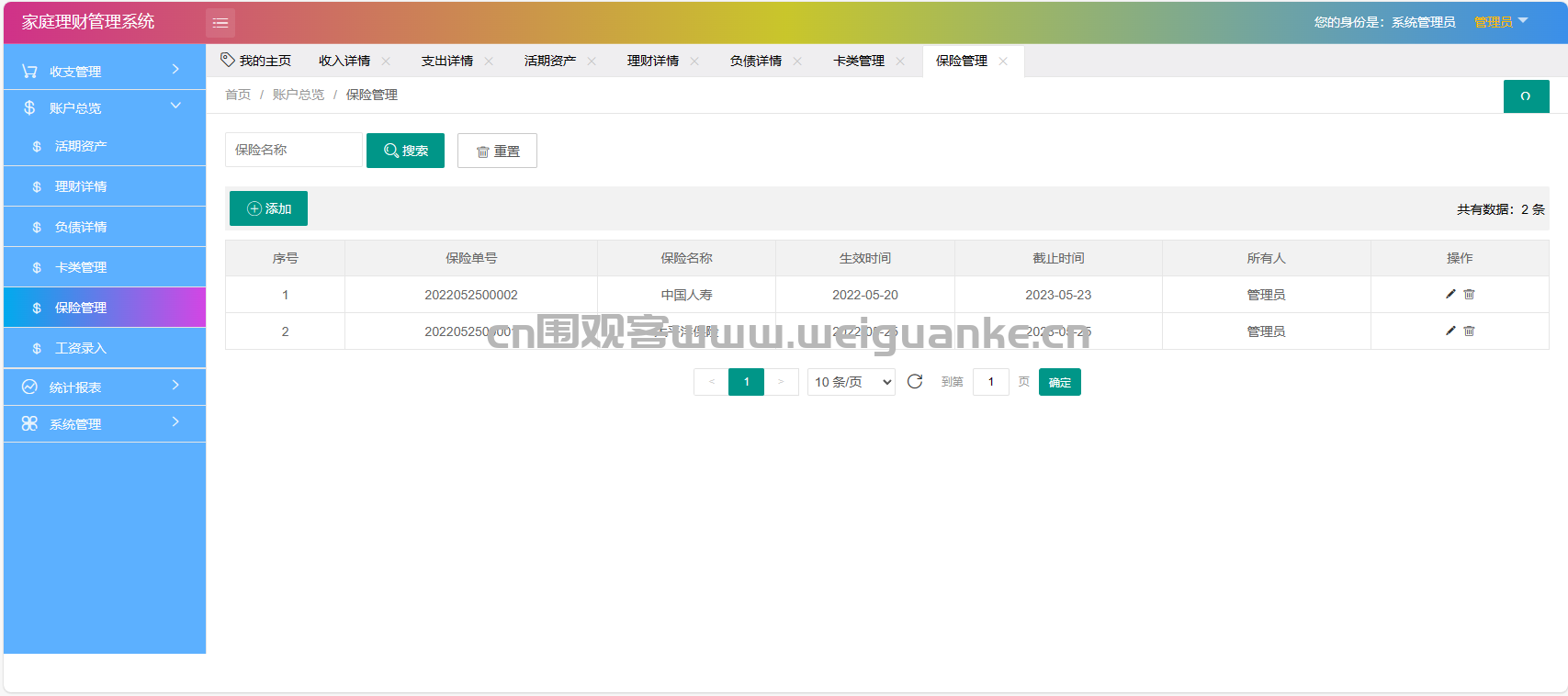Switch to the 支出详情 tab
This screenshot has height=696, width=1568.
[447, 61]
